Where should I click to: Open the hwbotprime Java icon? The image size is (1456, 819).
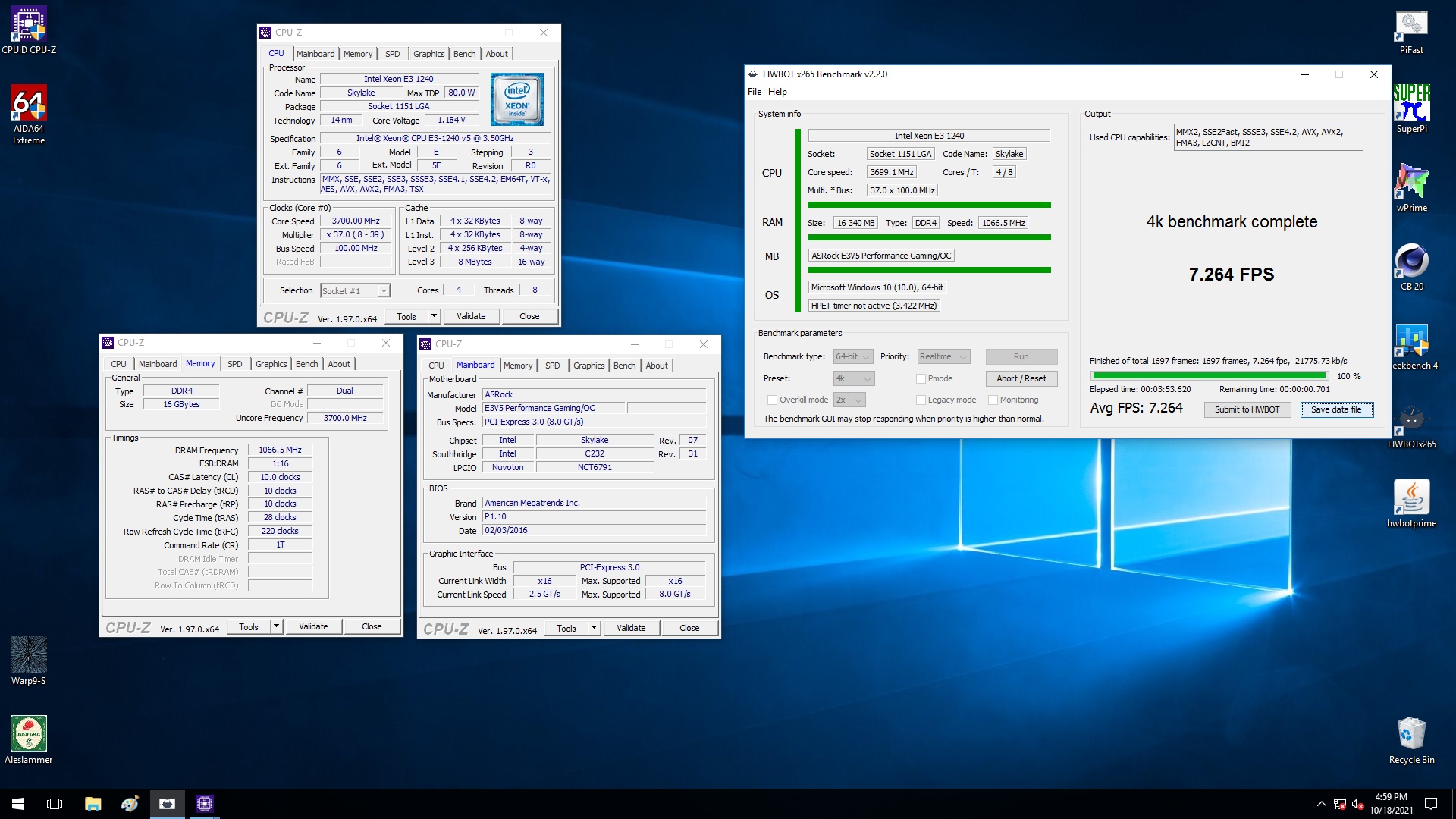tap(1411, 504)
